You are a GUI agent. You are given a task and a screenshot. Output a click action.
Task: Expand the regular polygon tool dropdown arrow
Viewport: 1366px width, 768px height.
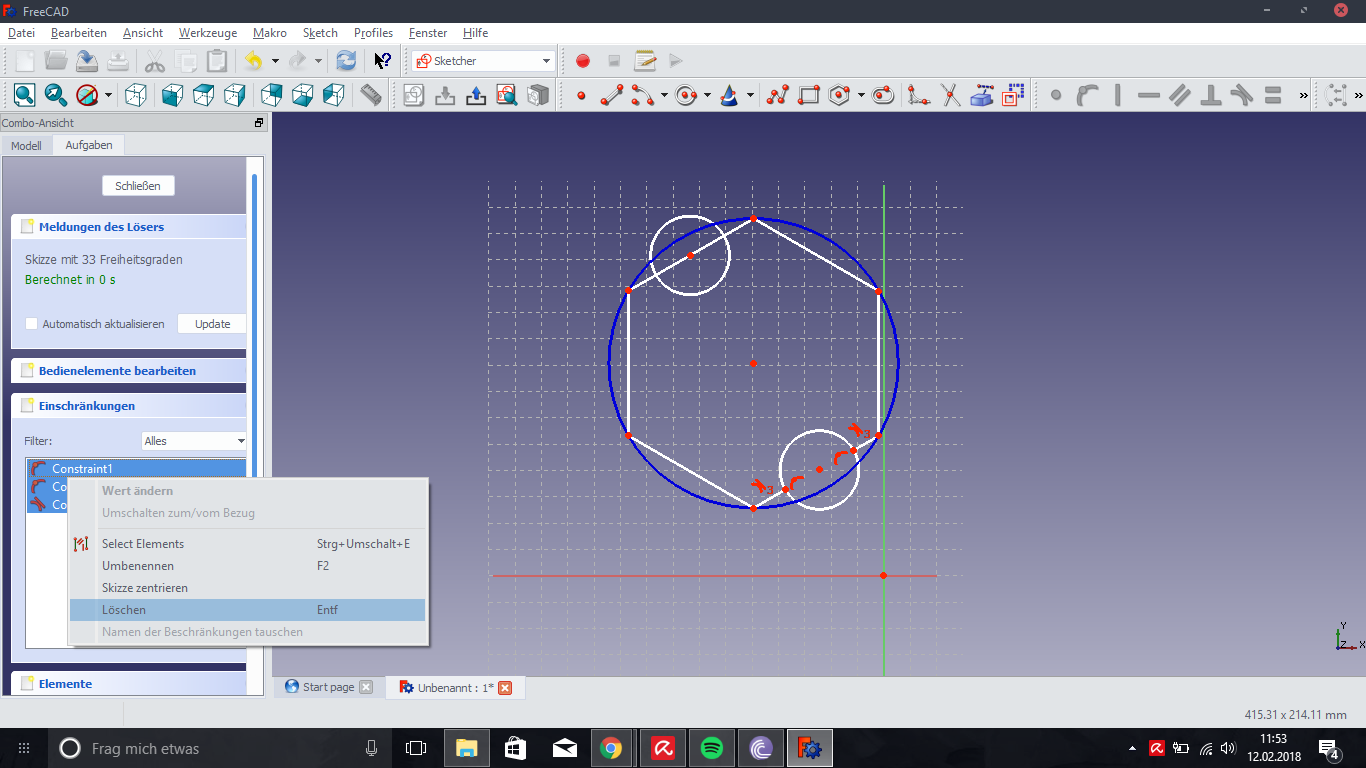[x=861, y=96]
